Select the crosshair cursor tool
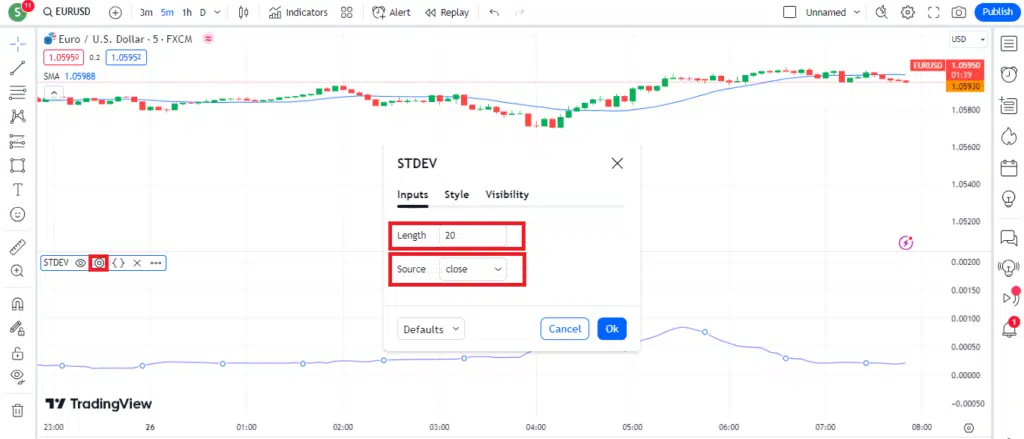The width and height of the screenshot is (1024, 439). [18, 44]
